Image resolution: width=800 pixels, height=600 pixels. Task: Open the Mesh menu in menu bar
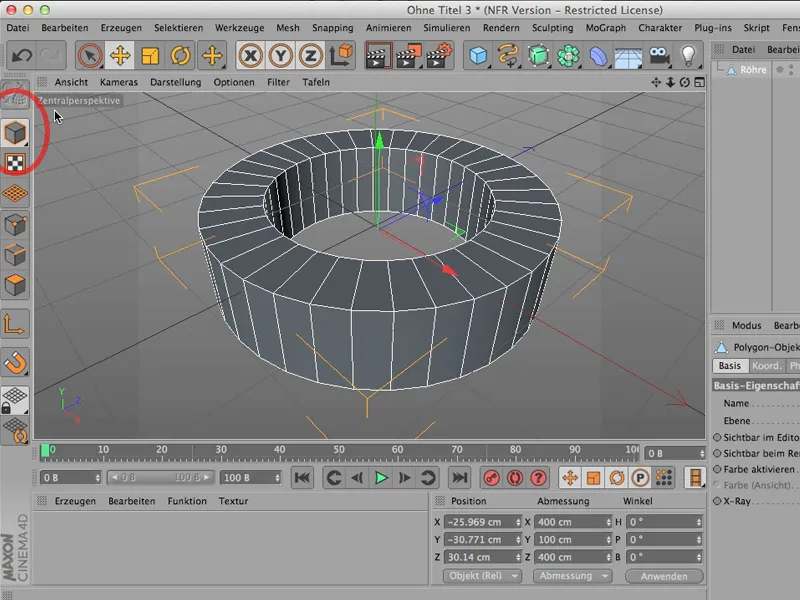click(x=288, y=28)
